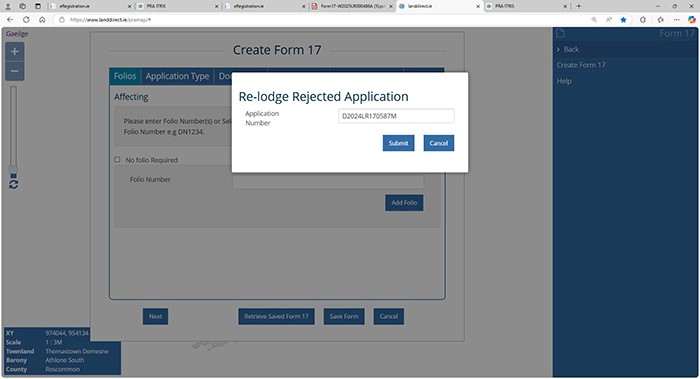The height and width of the screenshot is (379, 700).
Task: Click the document icon in Form 17 panel header
Action: [560, 33]
